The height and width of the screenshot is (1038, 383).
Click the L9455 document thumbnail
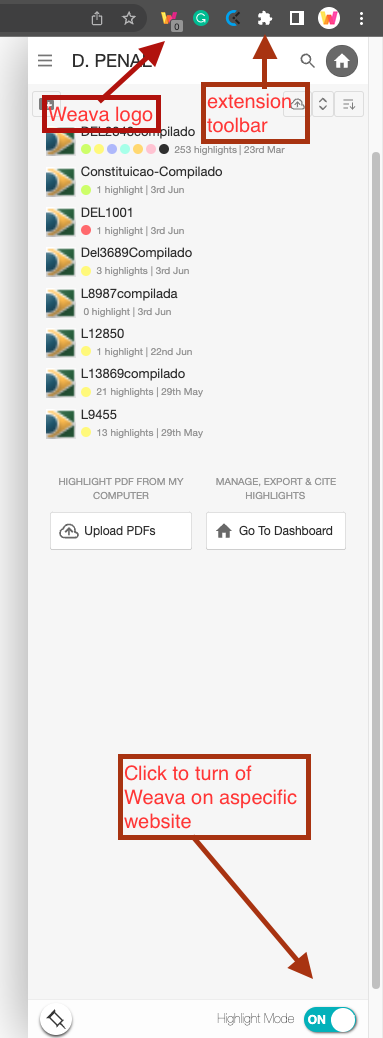click(x=60, y=424)
